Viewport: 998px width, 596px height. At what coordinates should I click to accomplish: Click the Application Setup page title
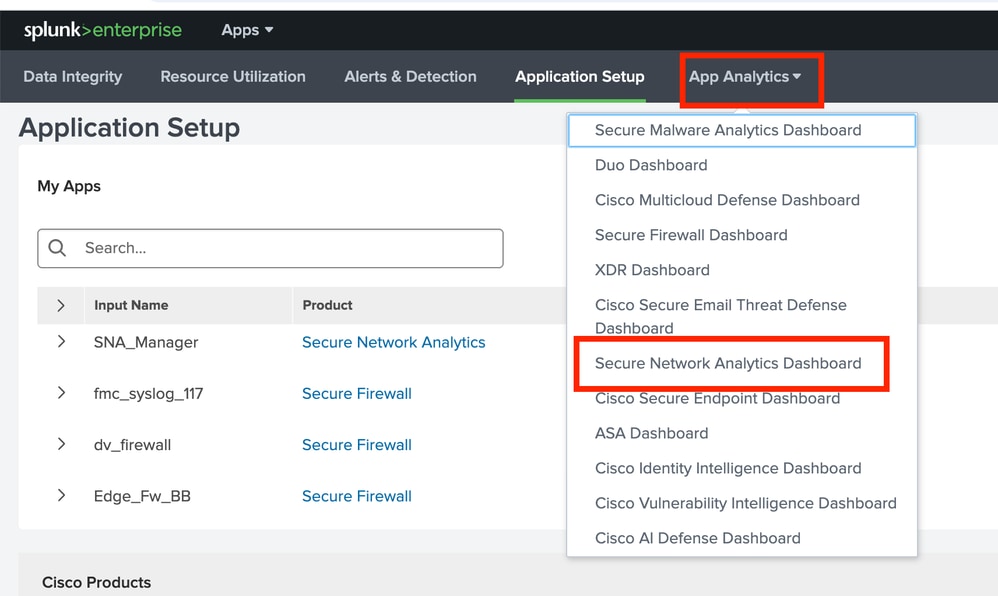129,127
